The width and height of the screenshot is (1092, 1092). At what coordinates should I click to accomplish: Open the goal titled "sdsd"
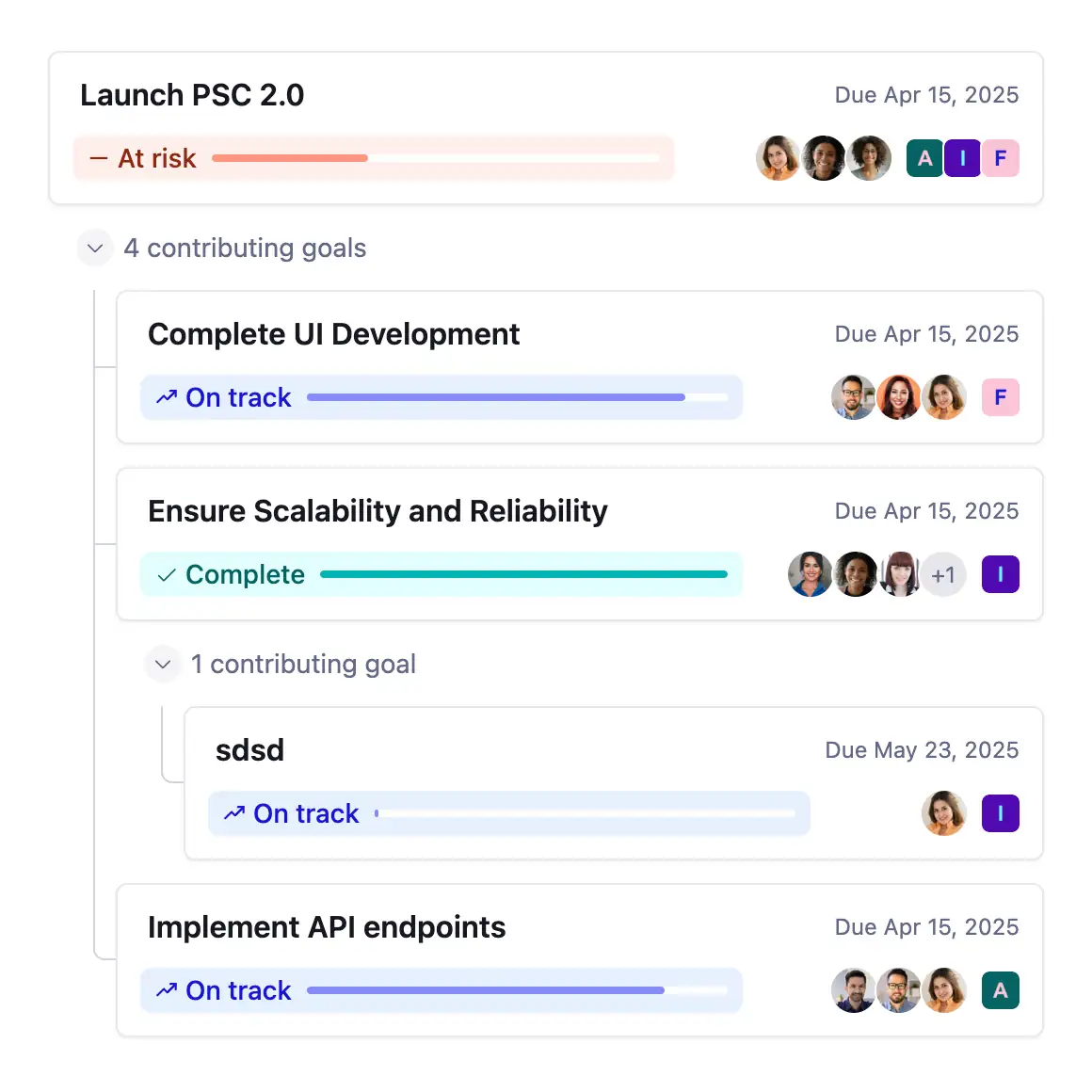tap(249, 749)
